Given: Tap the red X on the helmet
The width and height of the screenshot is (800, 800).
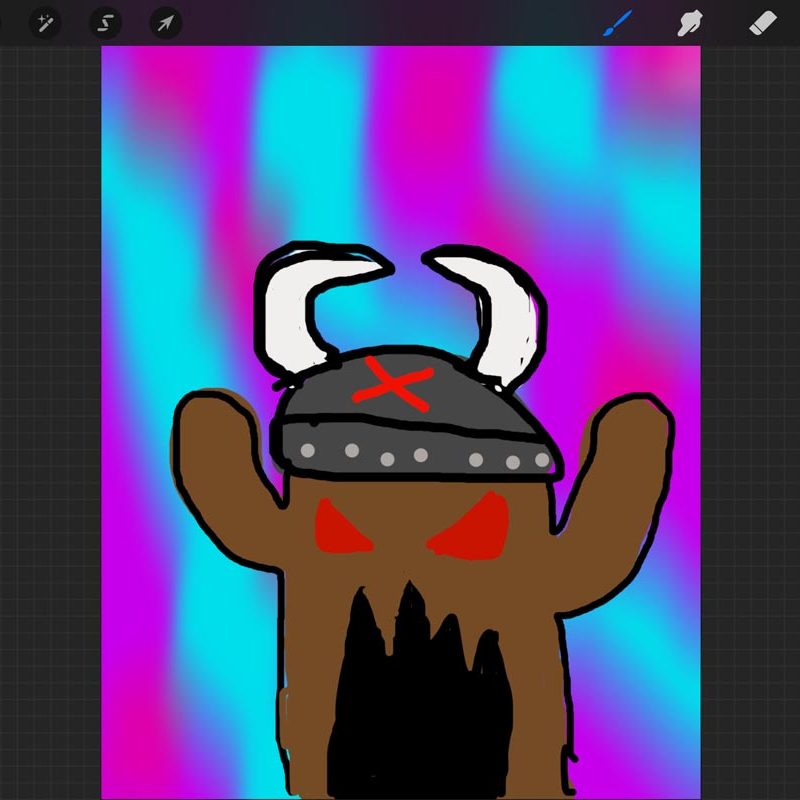Looking at the screenshot, I should point(392,384).
